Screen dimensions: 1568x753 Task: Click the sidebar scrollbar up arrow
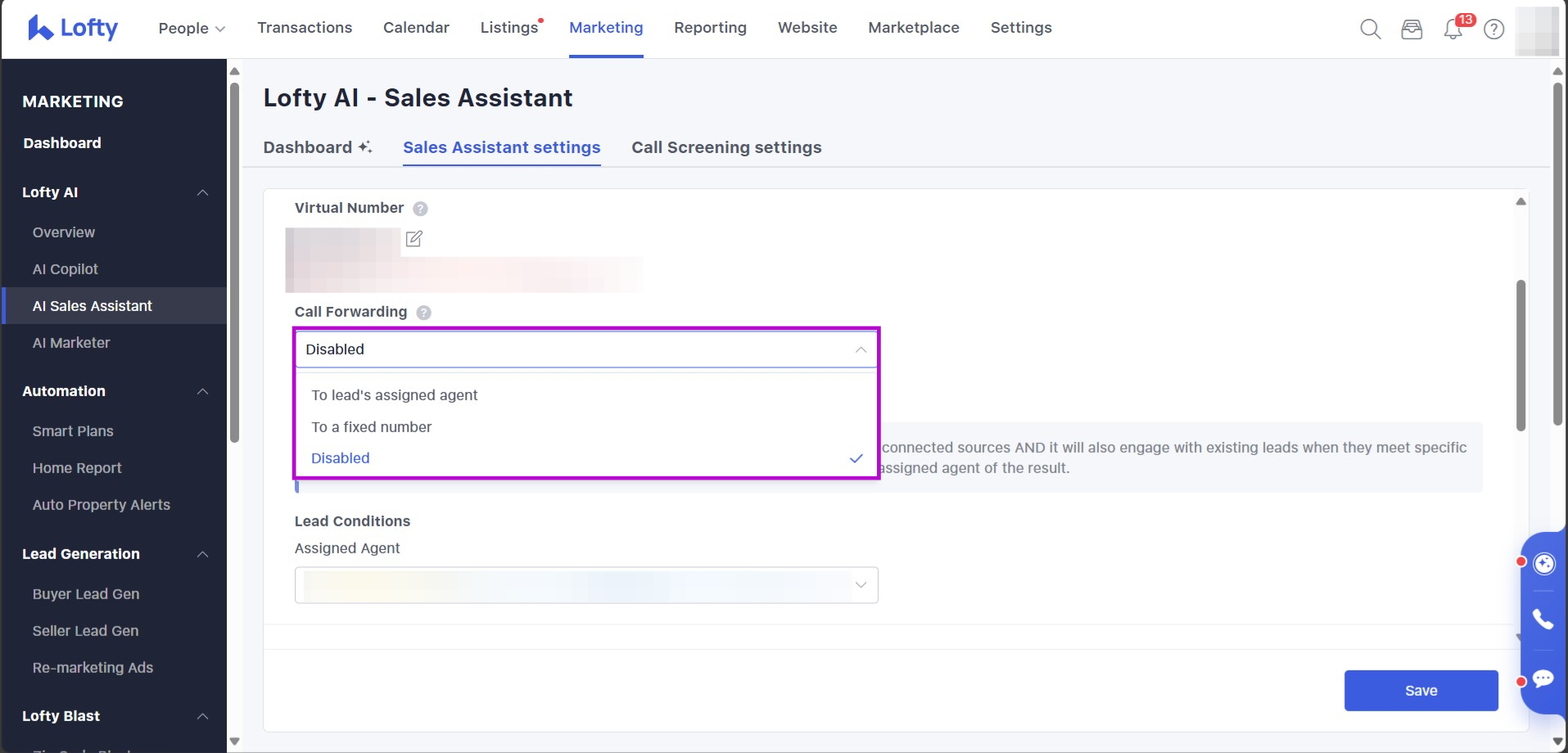(234, 71)
